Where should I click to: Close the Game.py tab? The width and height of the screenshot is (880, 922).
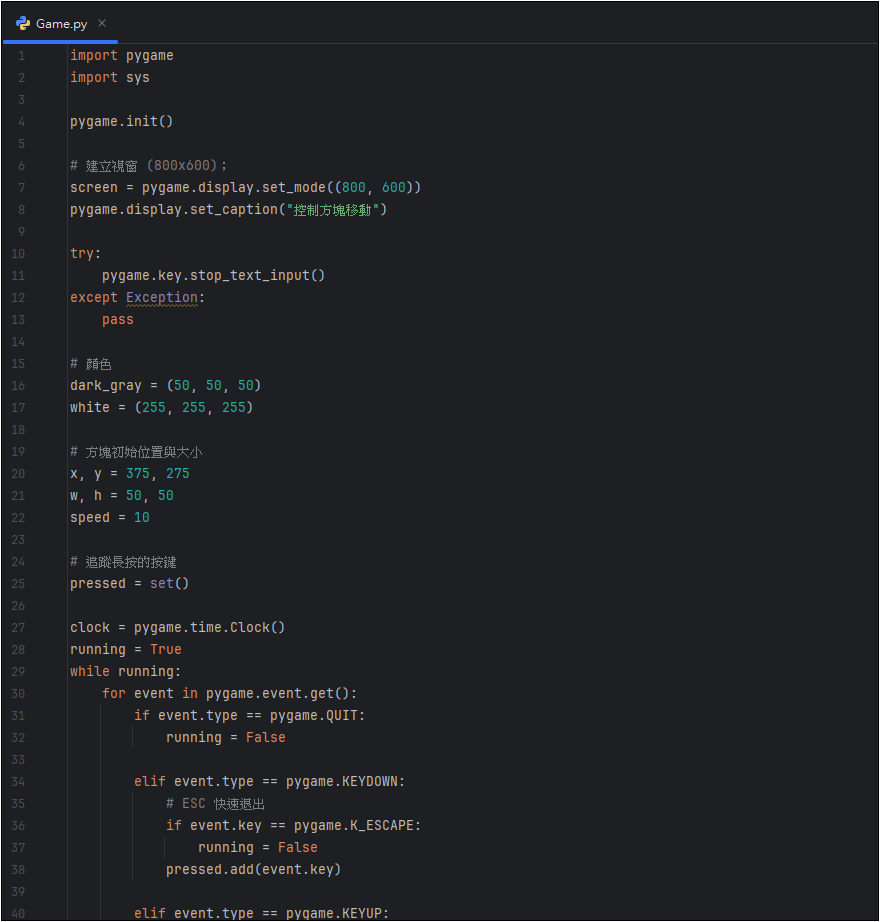(102, 23)
